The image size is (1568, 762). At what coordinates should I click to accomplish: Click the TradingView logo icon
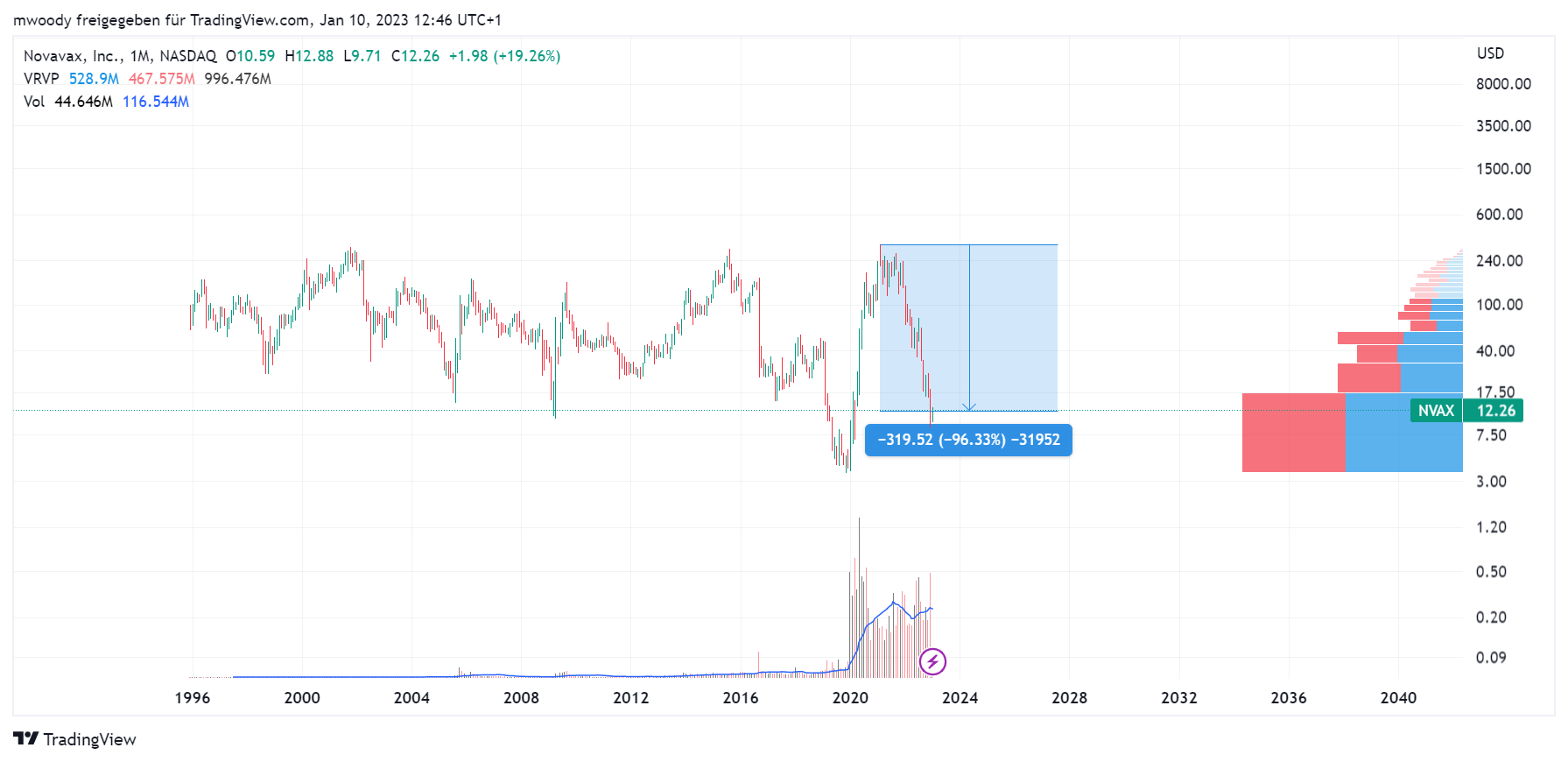(26, 739)
